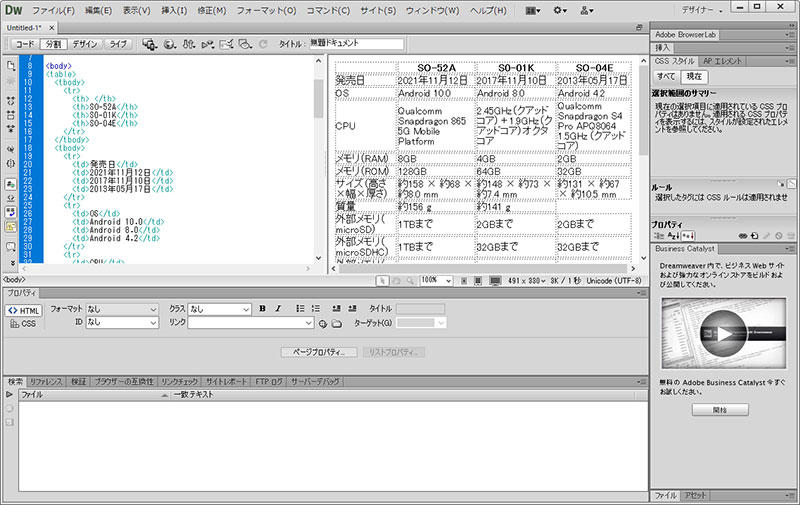Switch to the FTP Log tab
800x505 pixels.
point(269,382)
